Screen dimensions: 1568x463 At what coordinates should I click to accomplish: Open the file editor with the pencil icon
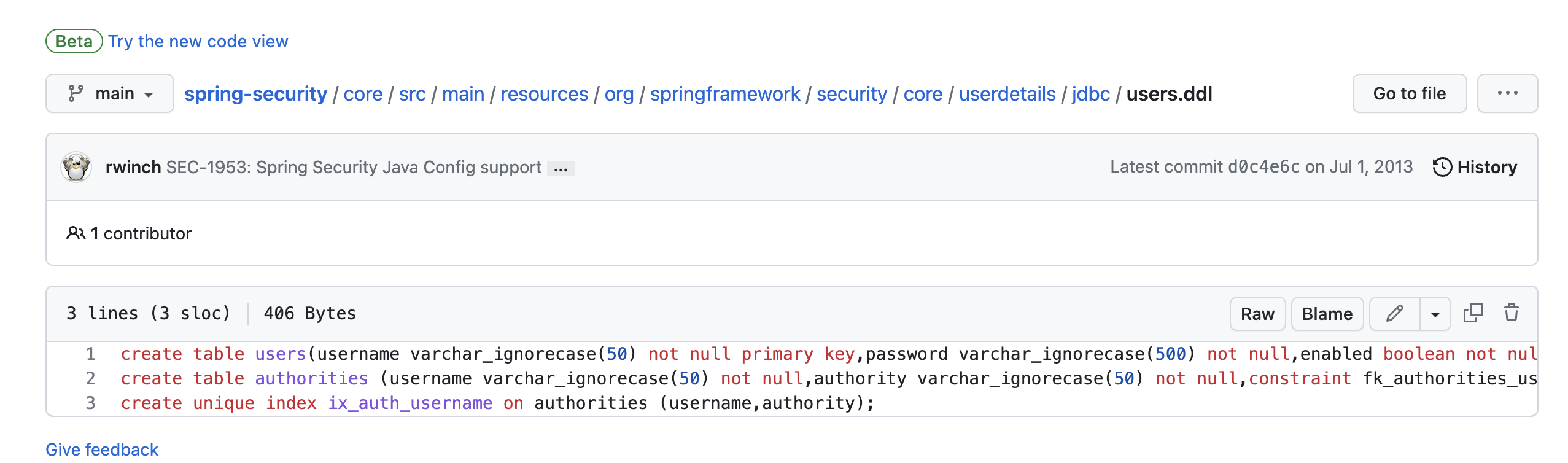coord(1395,313)
